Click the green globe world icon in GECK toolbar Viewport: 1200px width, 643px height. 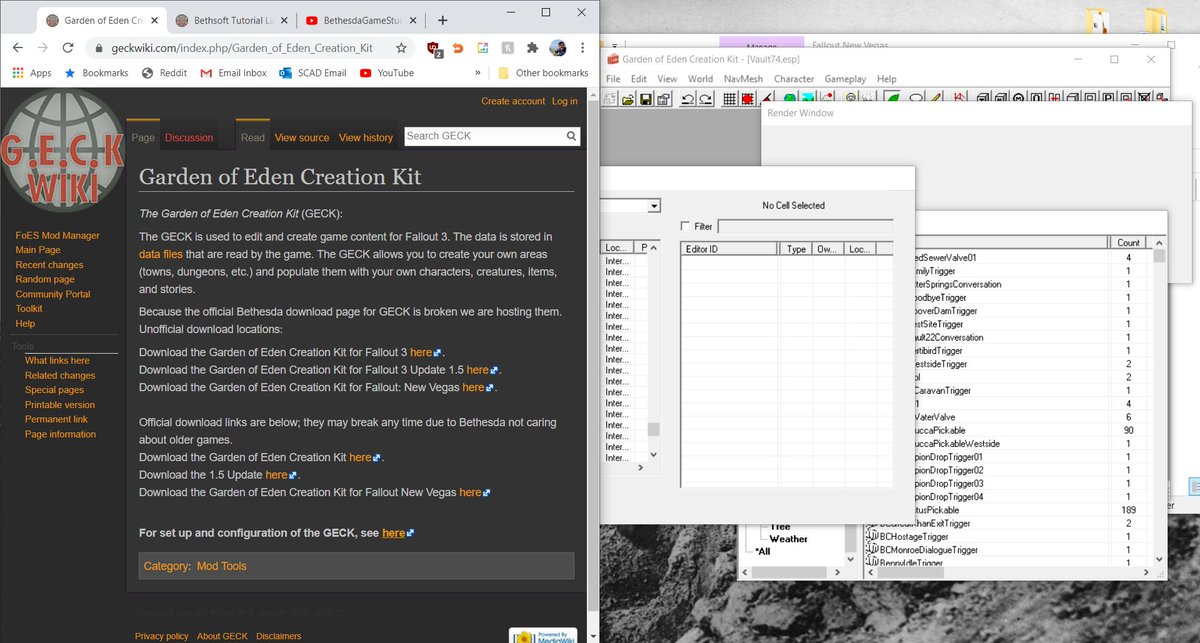pyautogui.click(x=790, y=98)
